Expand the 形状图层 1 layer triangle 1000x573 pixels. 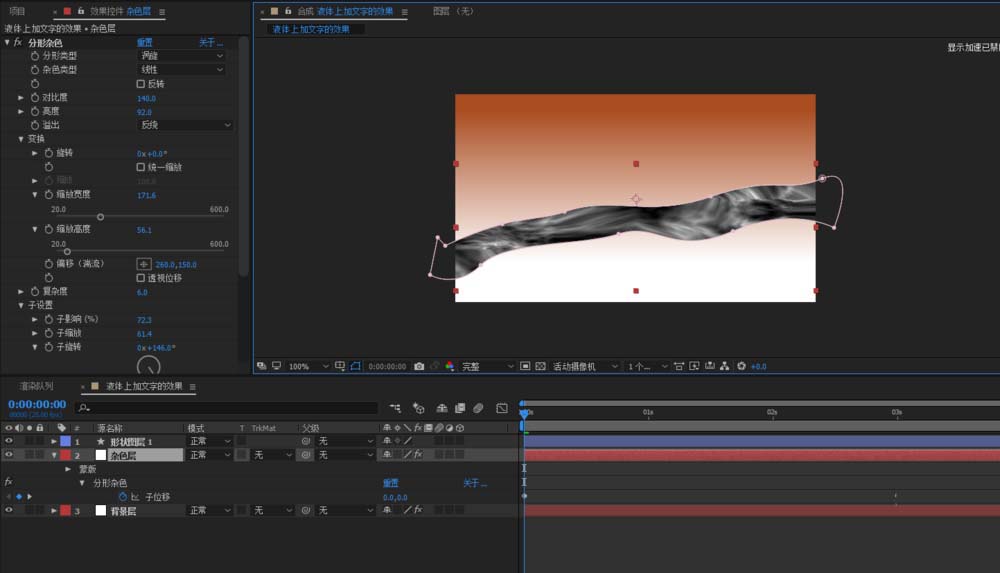pyautogui.click(x=54, y=441)
